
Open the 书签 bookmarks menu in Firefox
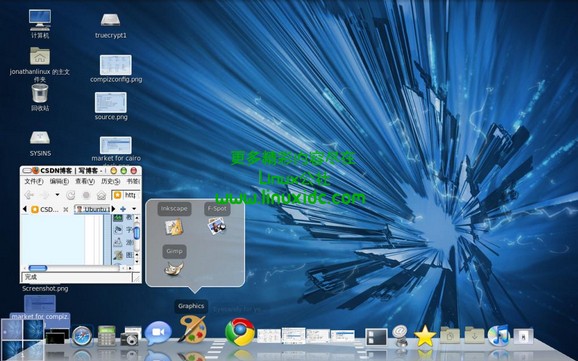pyautogui.click(x=133, y=181)
